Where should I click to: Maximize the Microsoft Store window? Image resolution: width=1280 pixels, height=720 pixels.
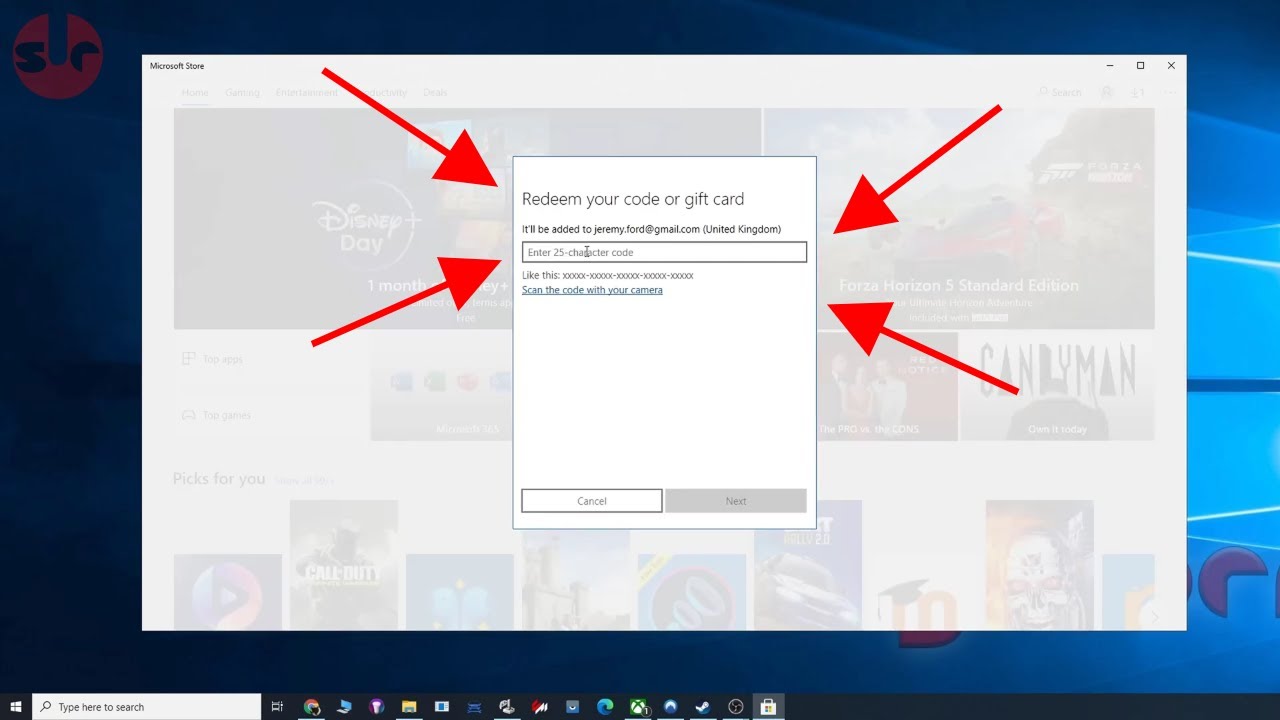pyautogui.click(x=1140, y=66)
